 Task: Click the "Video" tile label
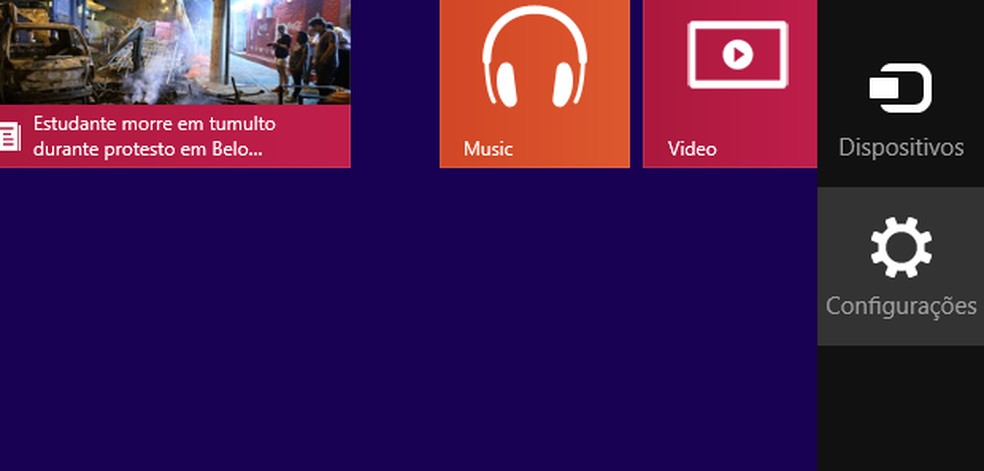[x=692, y=149]
